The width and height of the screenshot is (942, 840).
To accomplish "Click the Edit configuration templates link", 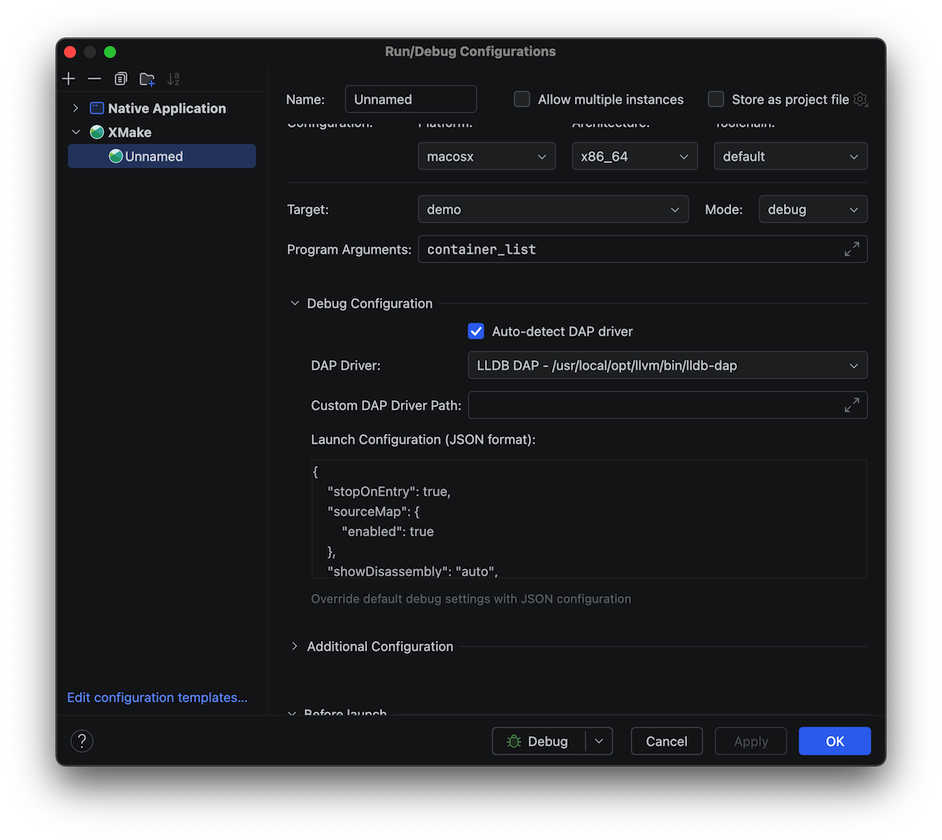I will pos(157,698).
